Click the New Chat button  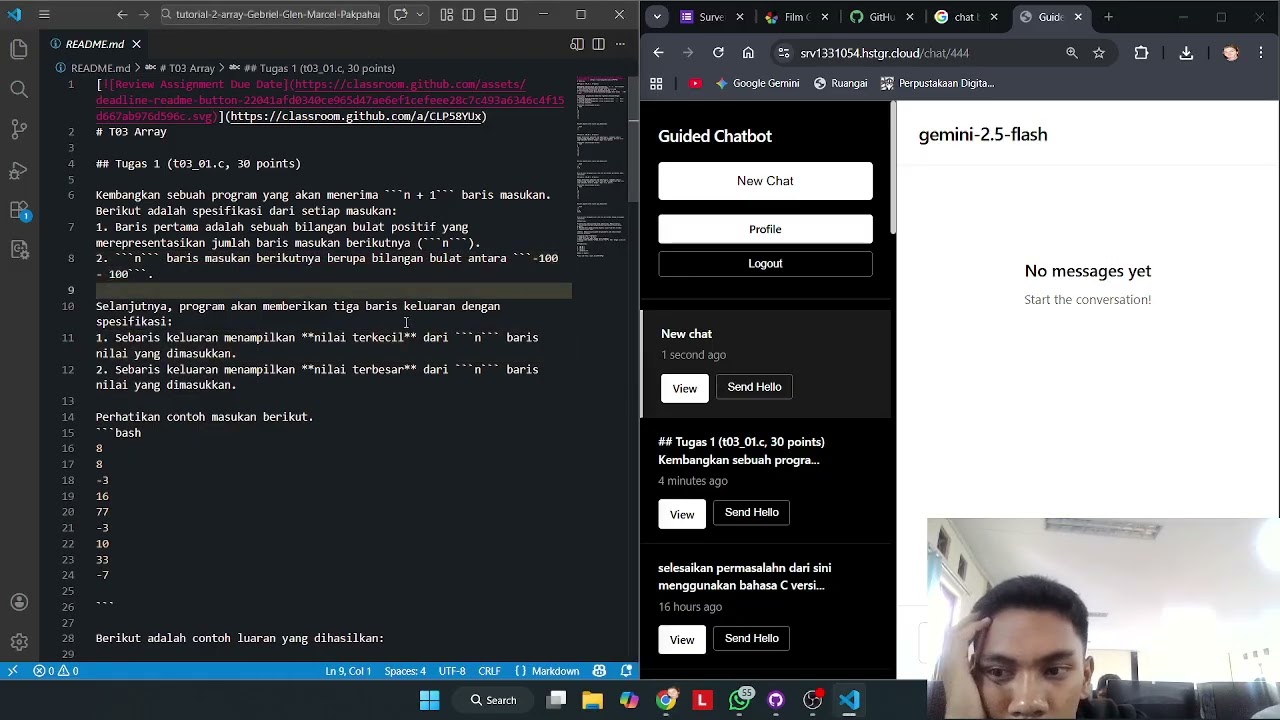(765, 181)
